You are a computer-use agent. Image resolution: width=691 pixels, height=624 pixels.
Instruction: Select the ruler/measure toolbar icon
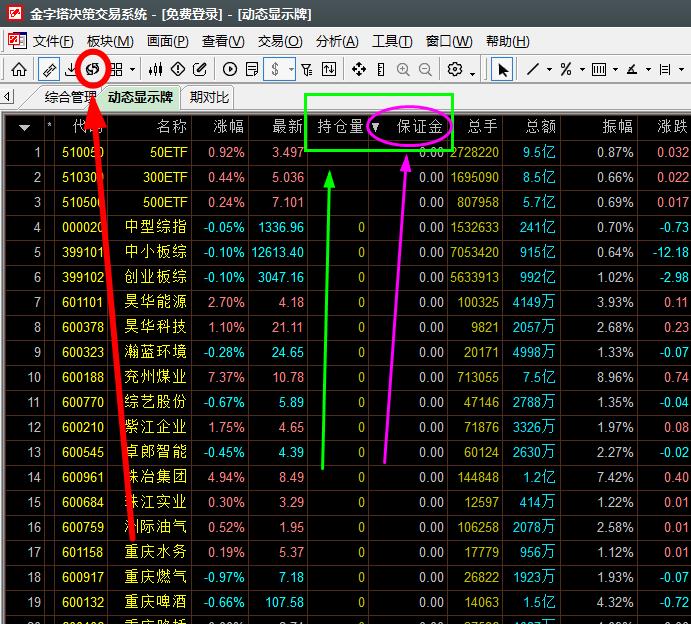[x=49, y=70]
